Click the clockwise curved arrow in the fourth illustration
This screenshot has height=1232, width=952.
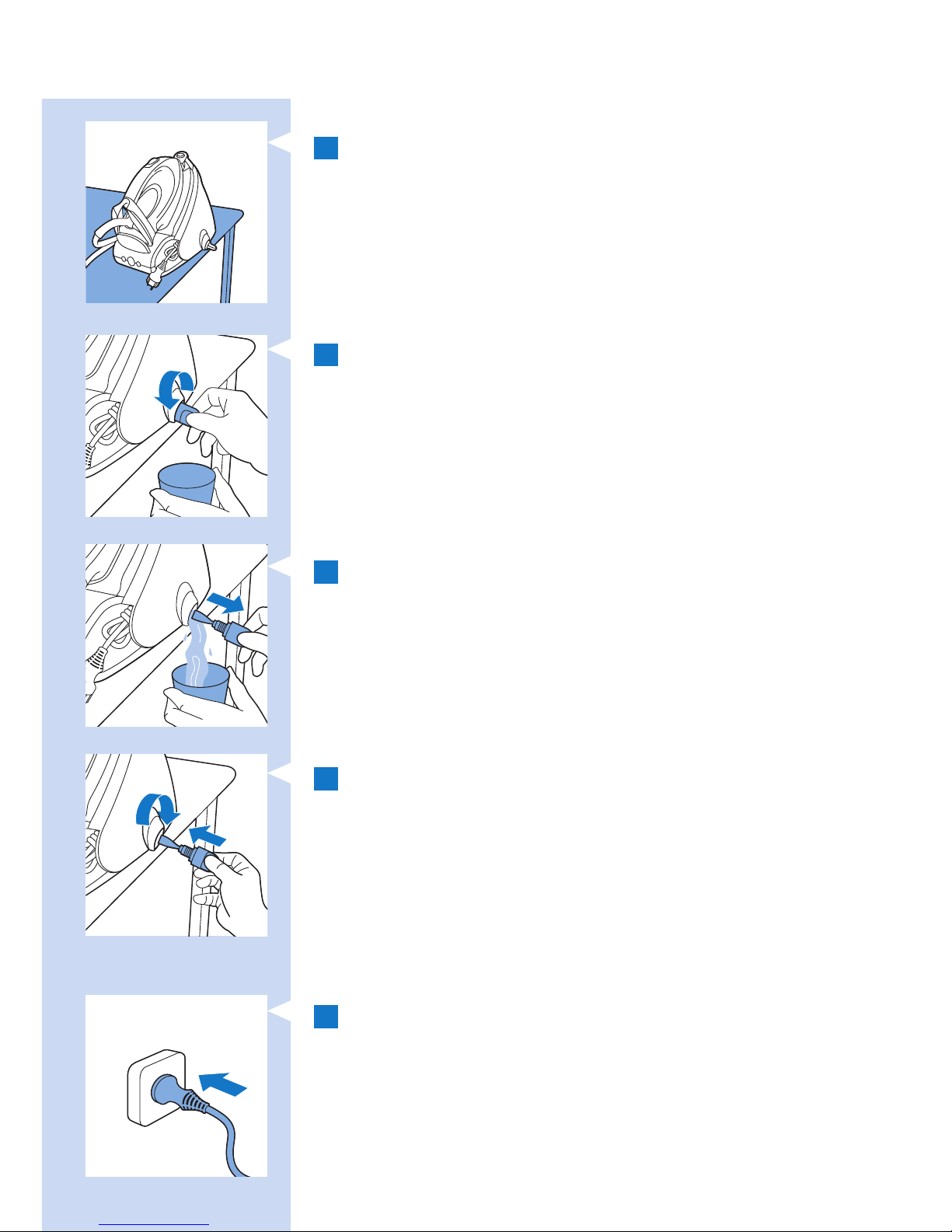point(157,812)
